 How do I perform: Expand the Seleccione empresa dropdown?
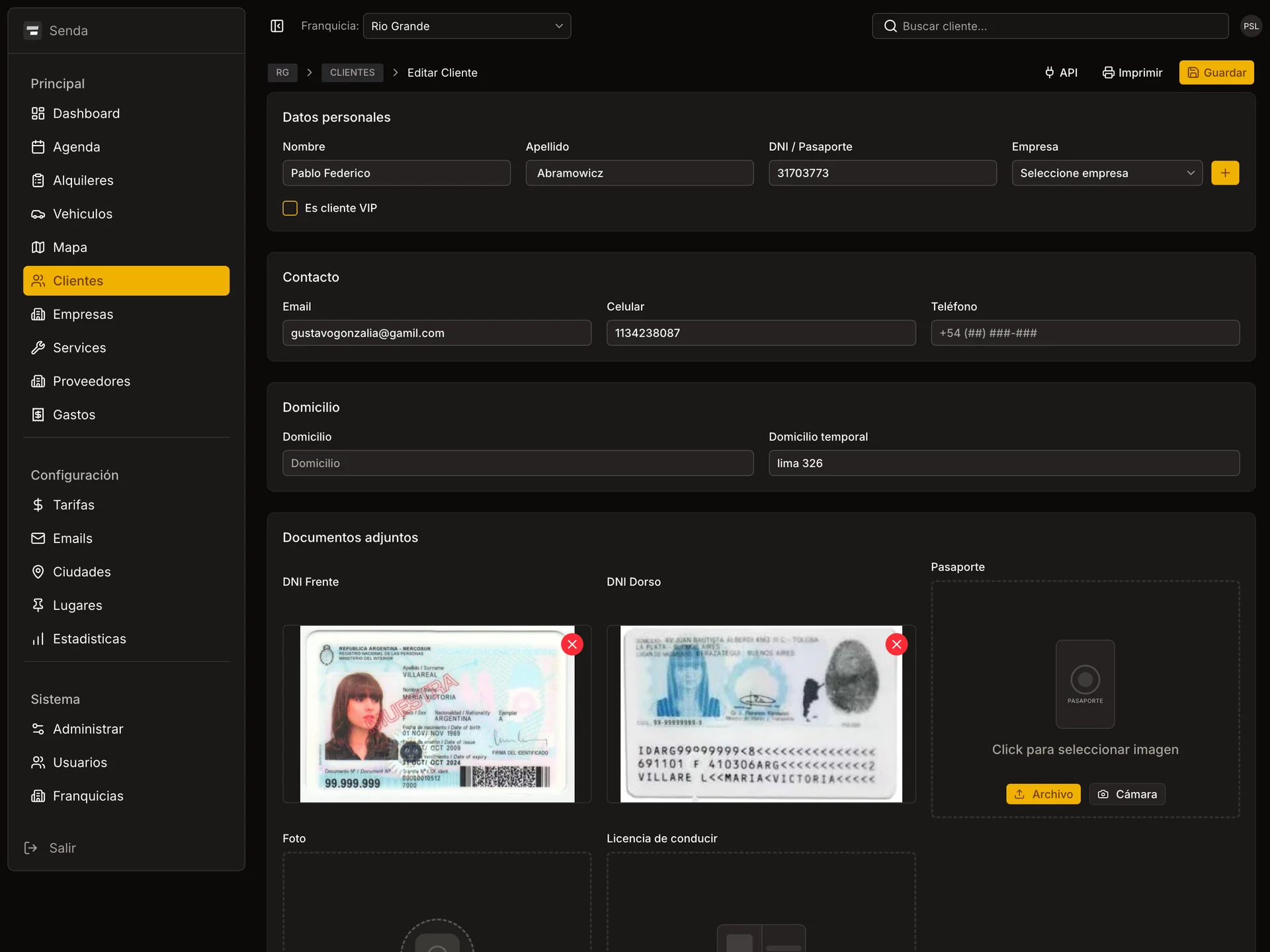click(x=1107, y=173)
